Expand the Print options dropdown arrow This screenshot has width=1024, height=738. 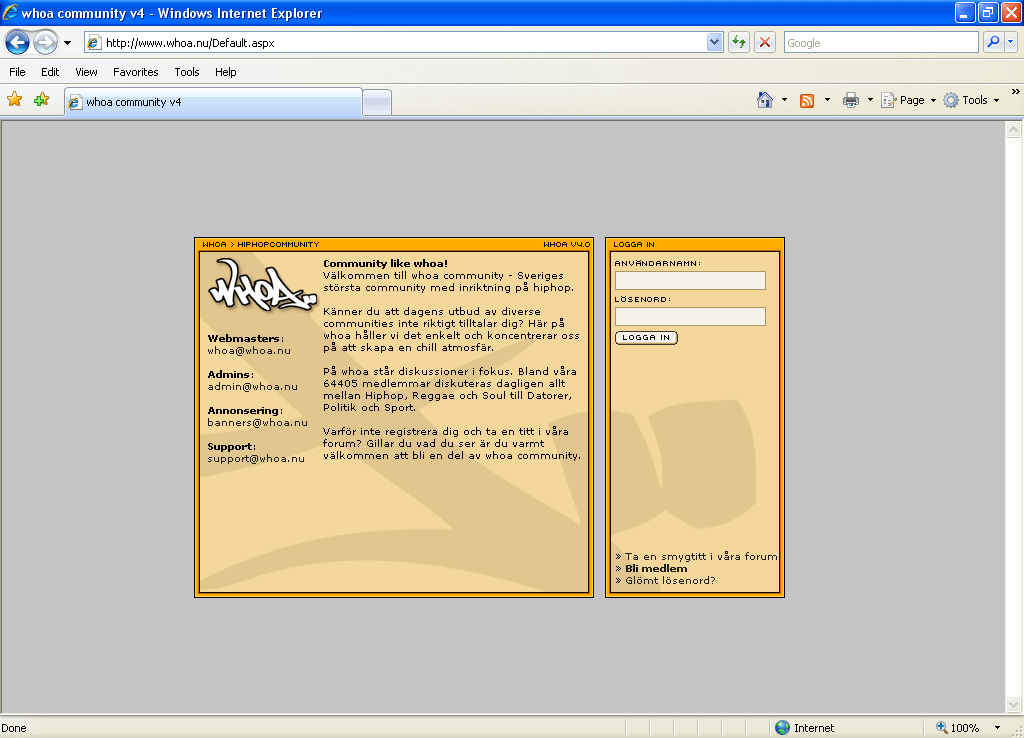870,100
